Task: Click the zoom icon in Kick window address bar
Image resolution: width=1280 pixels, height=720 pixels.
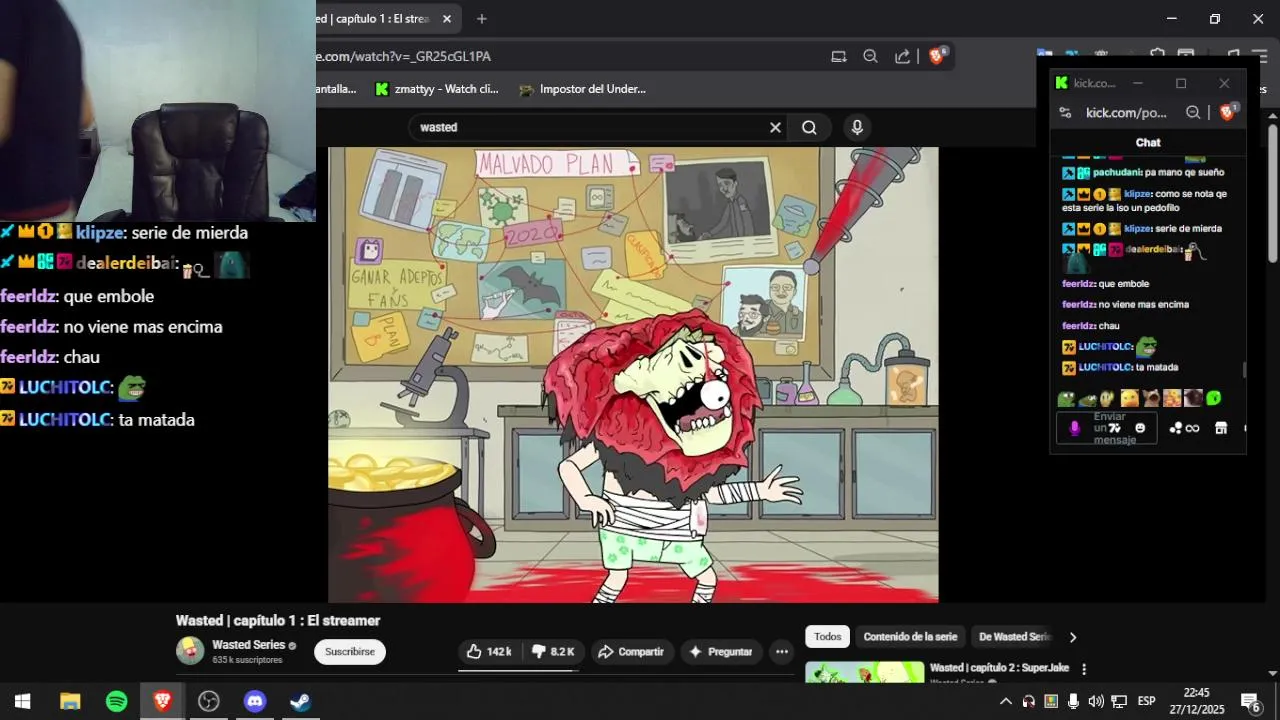Action: 1193,113
